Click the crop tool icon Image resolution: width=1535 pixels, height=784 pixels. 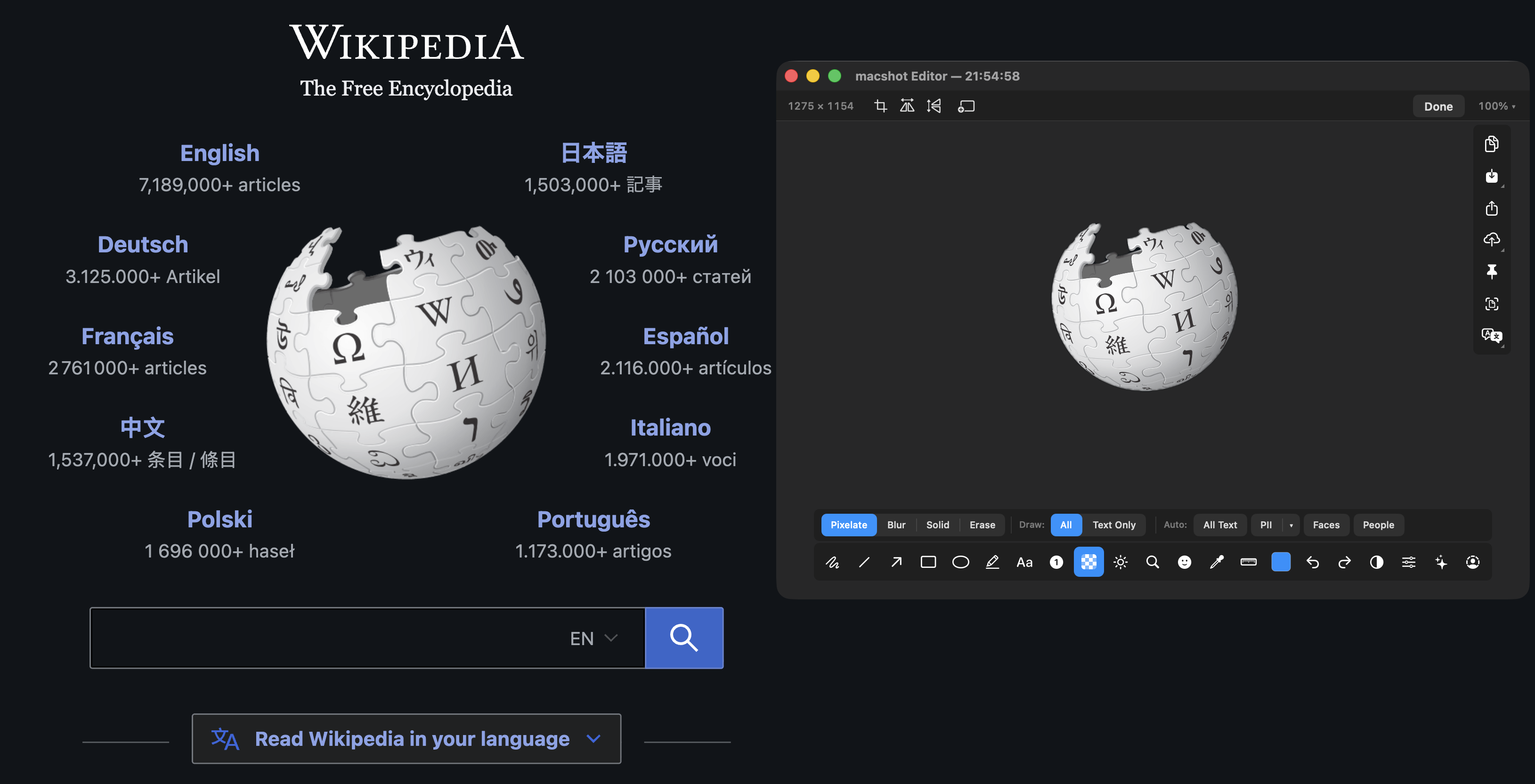point(880,106)
